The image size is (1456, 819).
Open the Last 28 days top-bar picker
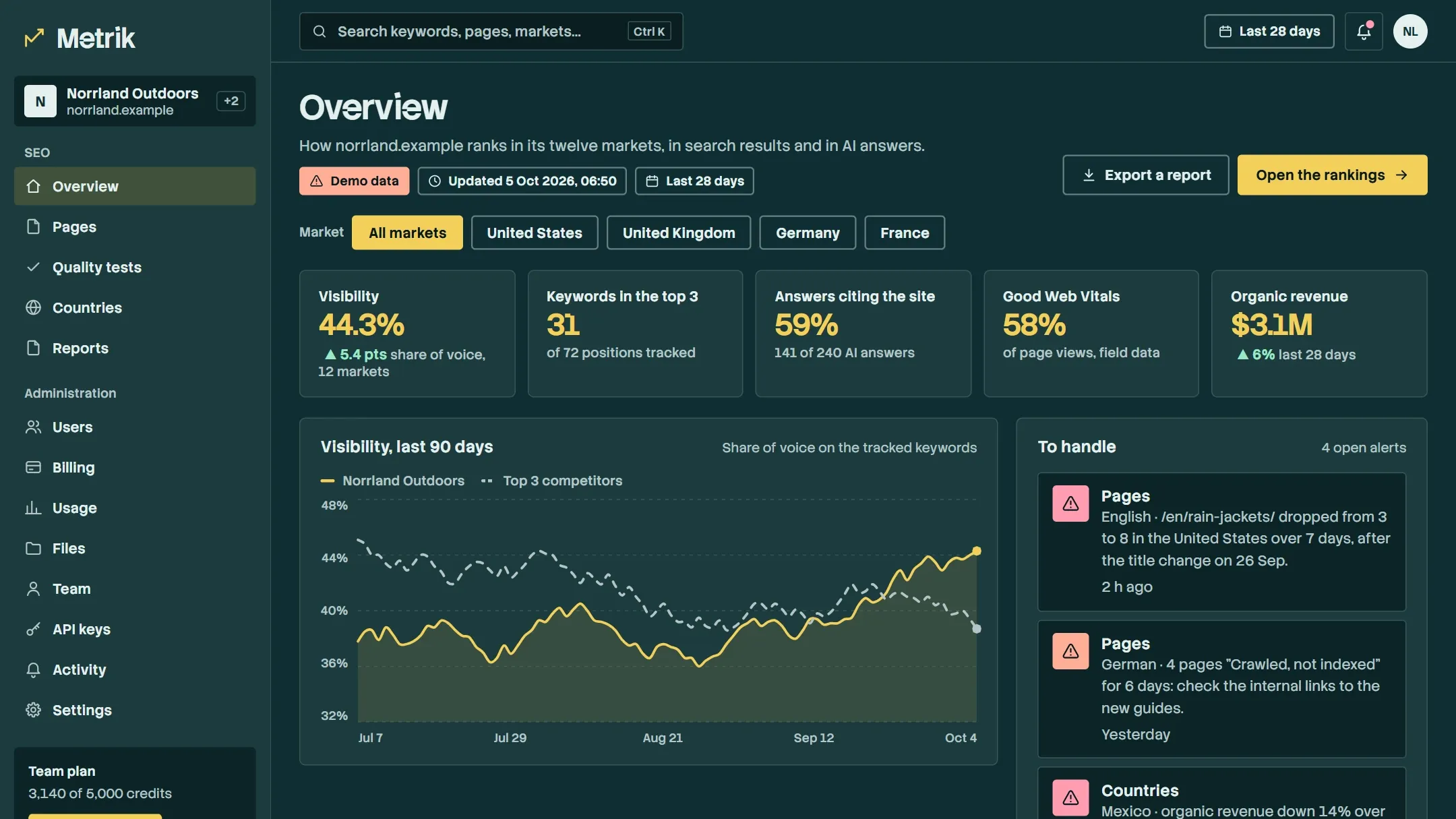1269,32
